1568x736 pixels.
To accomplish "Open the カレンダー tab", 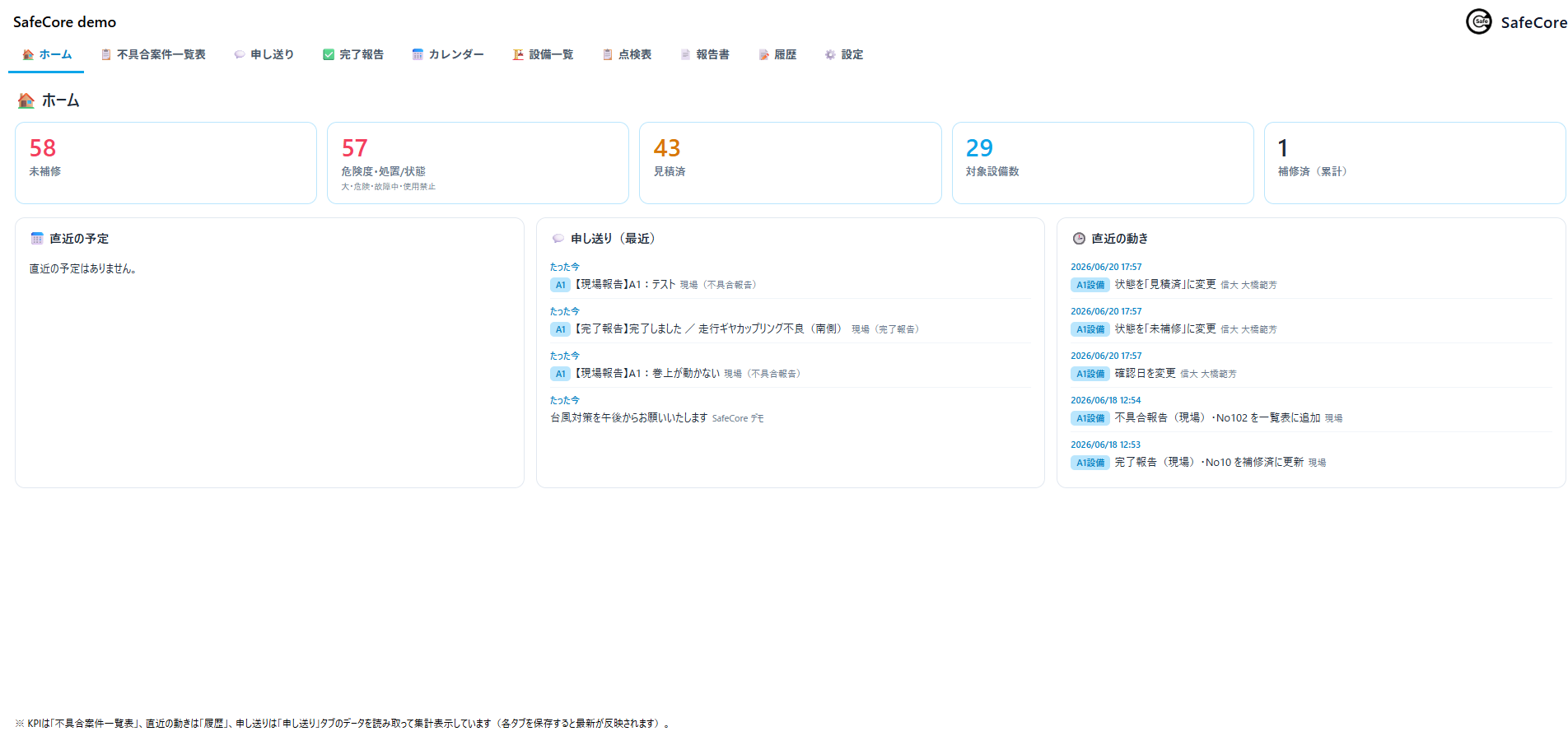I will [x=448, y=54].
